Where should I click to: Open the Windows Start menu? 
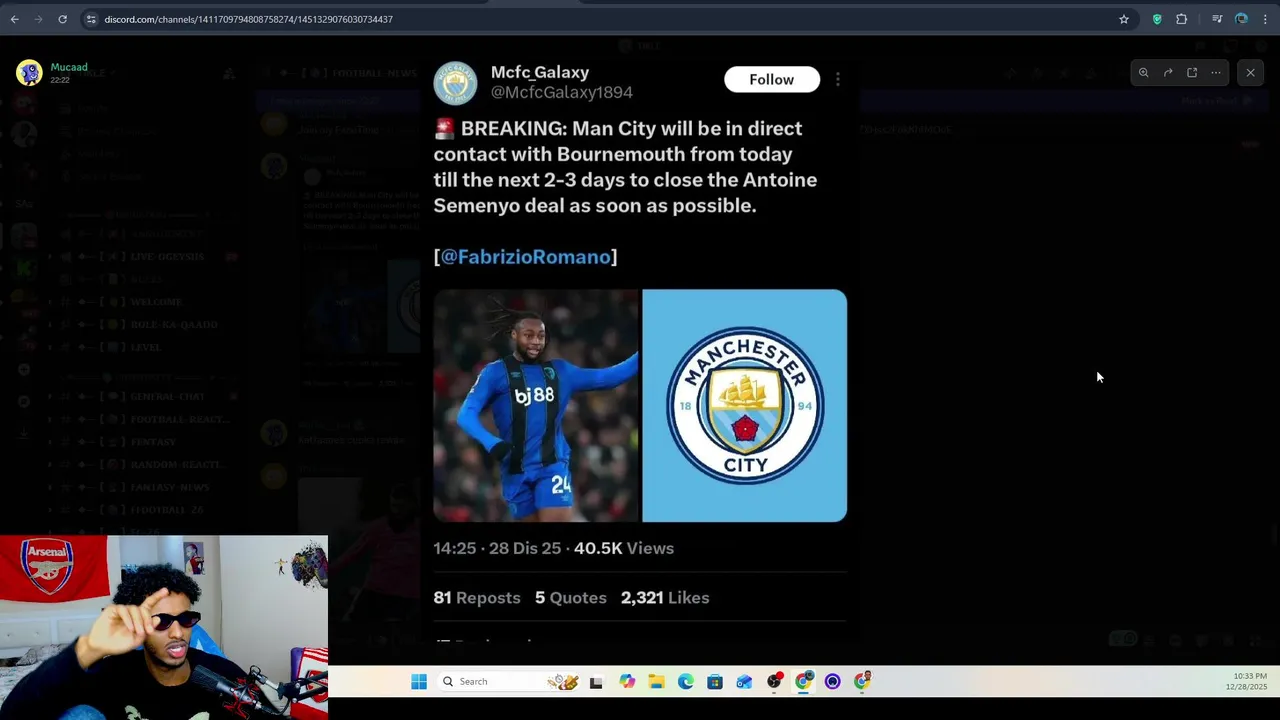(x=419, y=682)
